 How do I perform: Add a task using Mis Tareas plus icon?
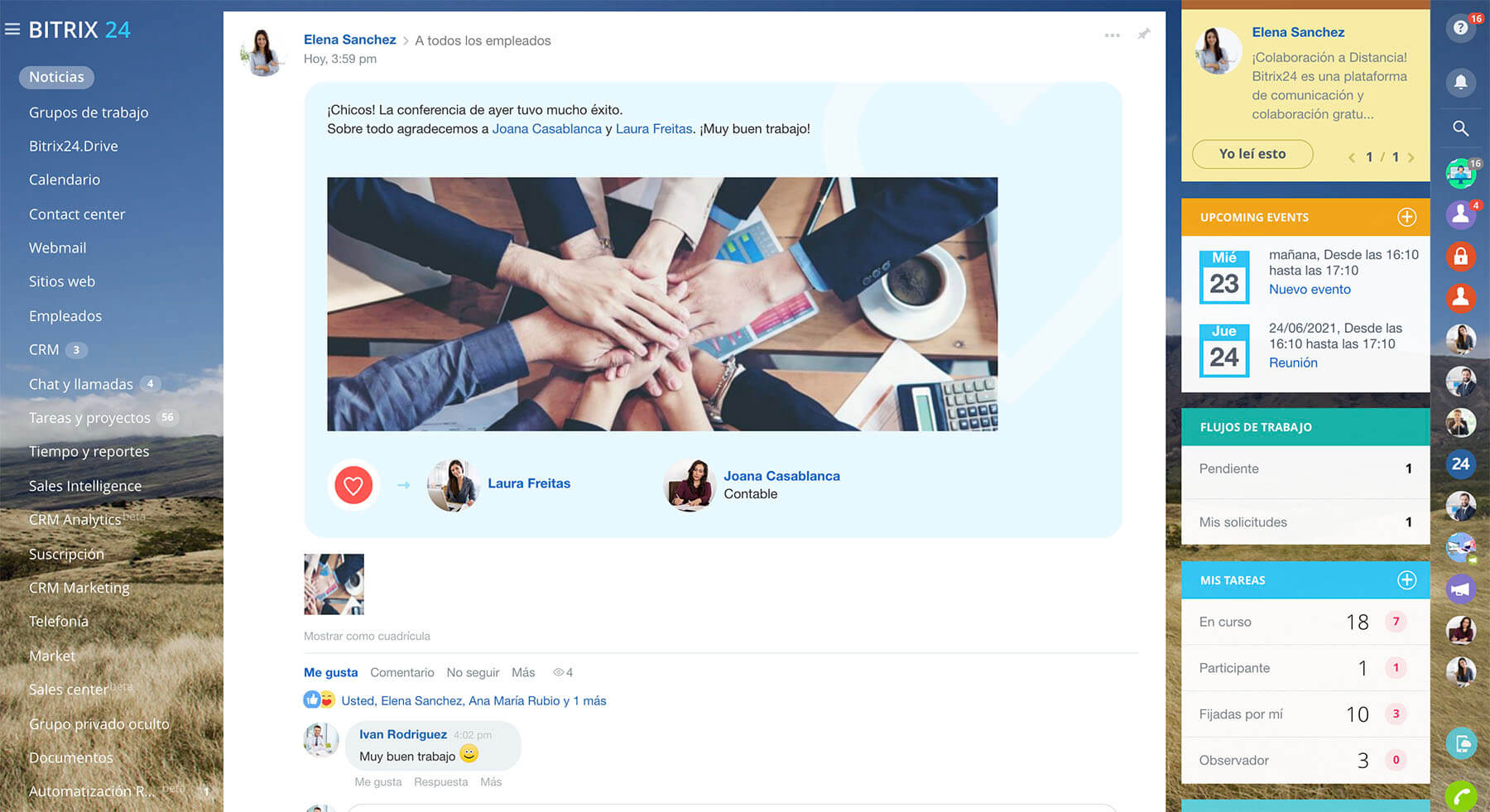coord(1406,580)
